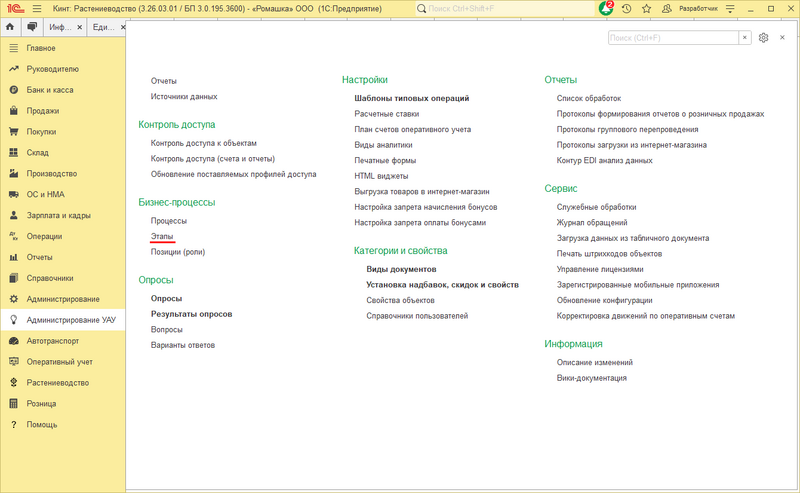Click the Операции section icon

(x=14, y=236)
